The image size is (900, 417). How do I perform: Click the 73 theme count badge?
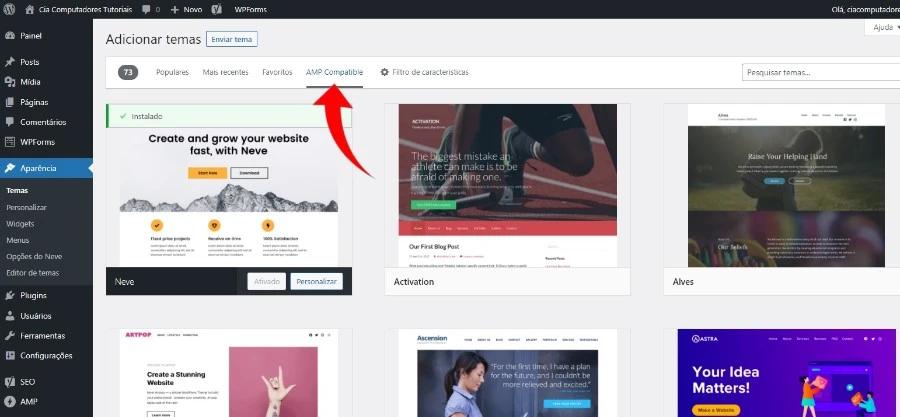coord(128,72)
